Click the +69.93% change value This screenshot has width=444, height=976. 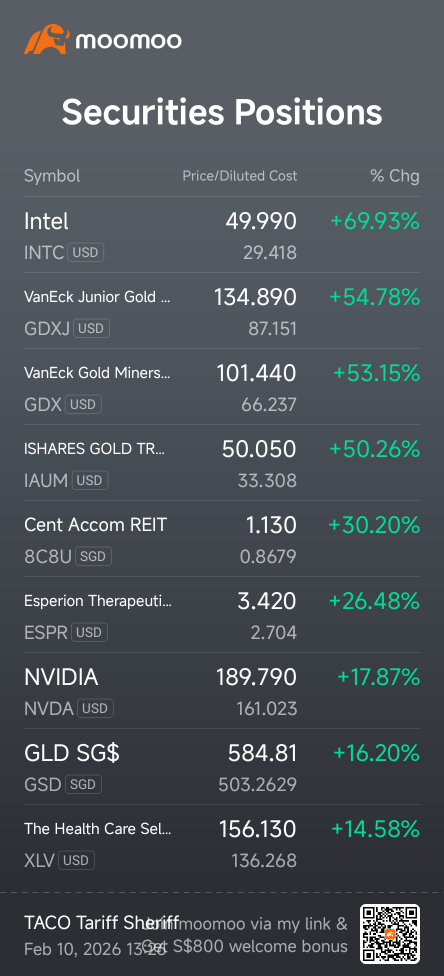tap(375, 221)
